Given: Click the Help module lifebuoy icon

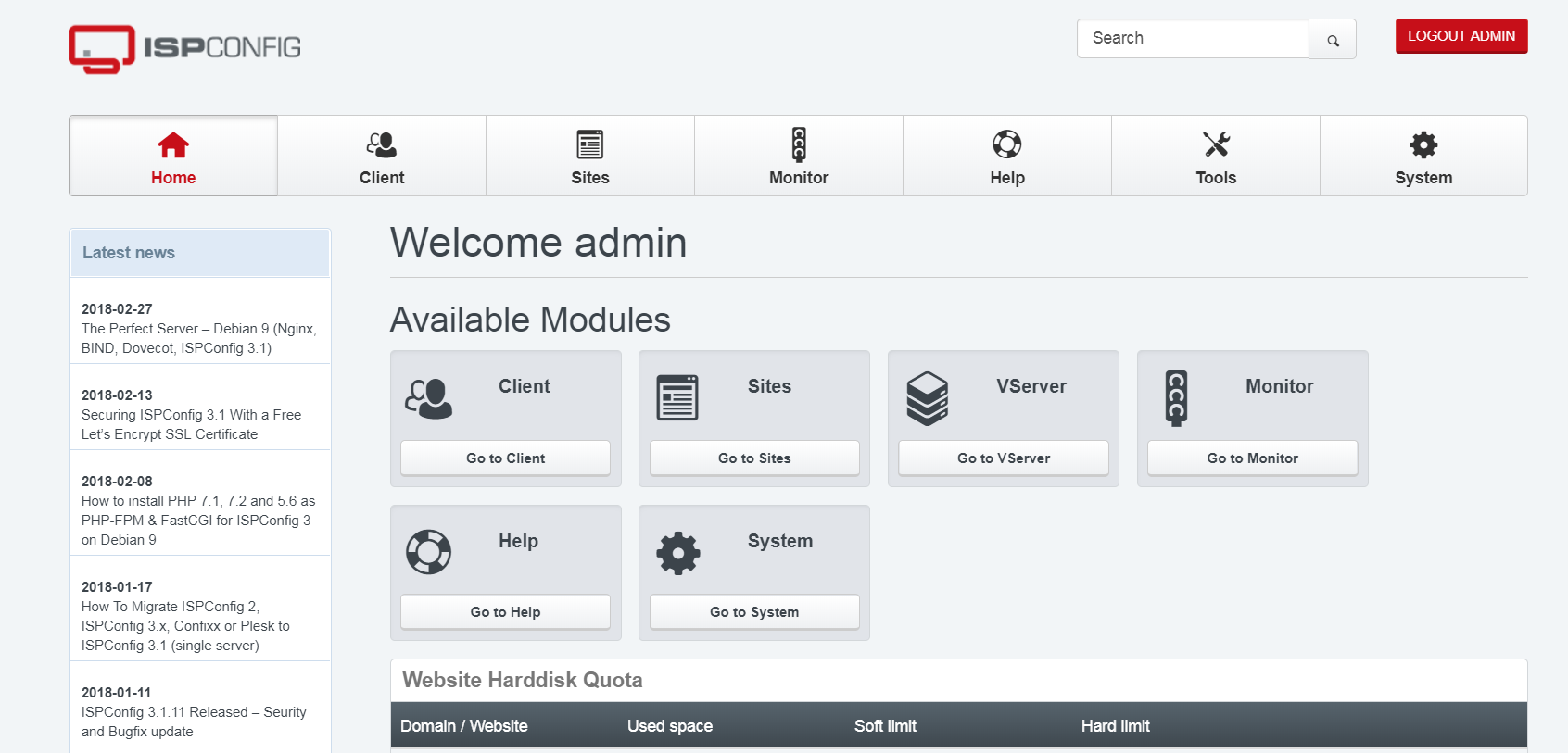Looking at the screenshot, I should (x=428, y=552).
